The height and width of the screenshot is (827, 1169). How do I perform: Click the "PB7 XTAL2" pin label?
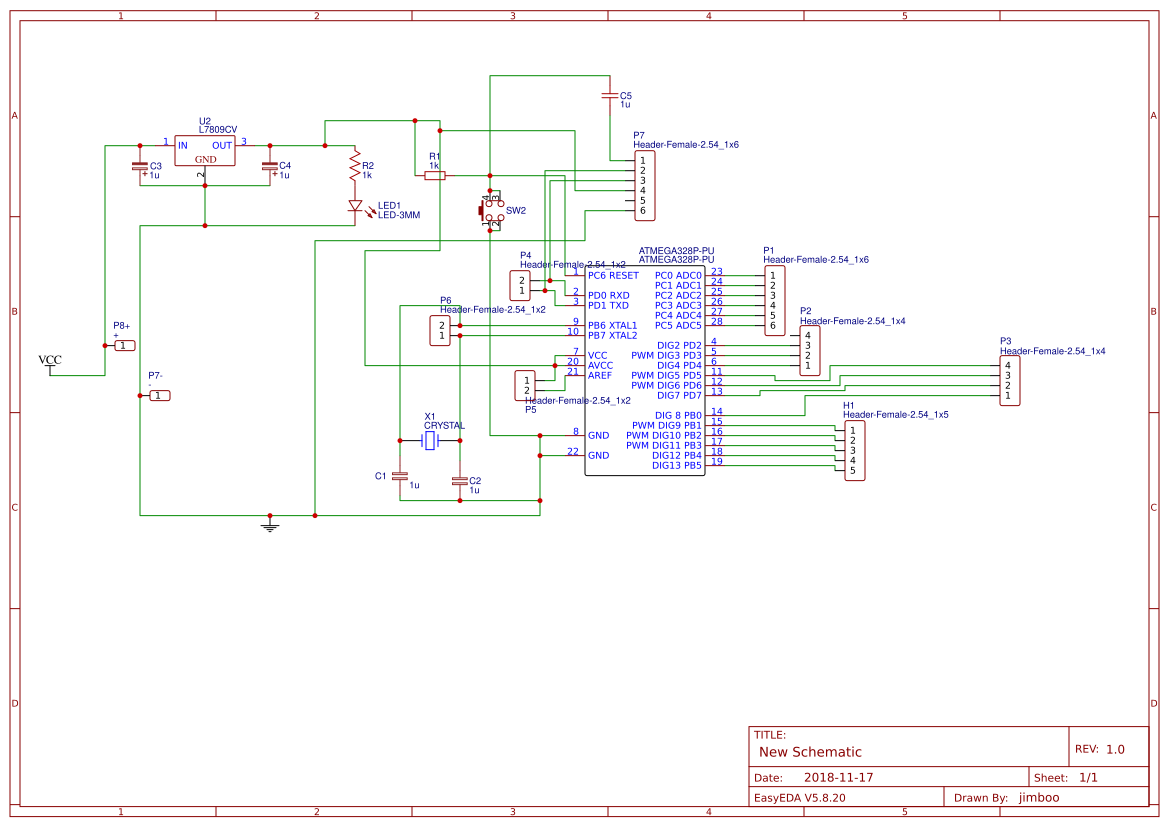(x=613, y=336)
